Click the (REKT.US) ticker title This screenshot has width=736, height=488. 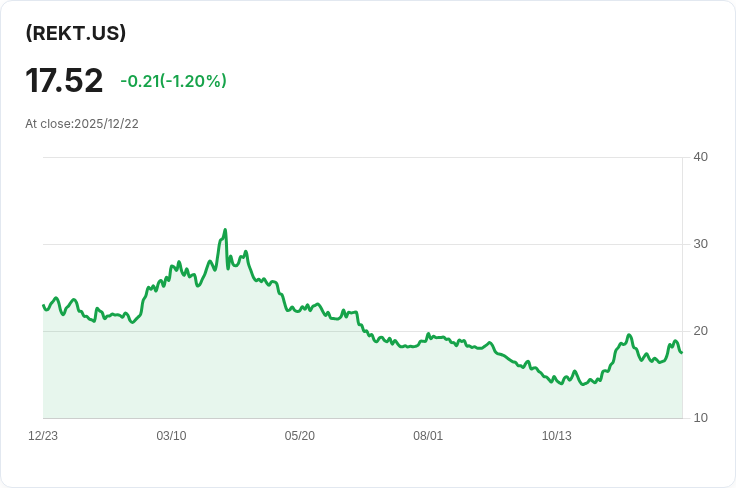(x=76, y=33)
